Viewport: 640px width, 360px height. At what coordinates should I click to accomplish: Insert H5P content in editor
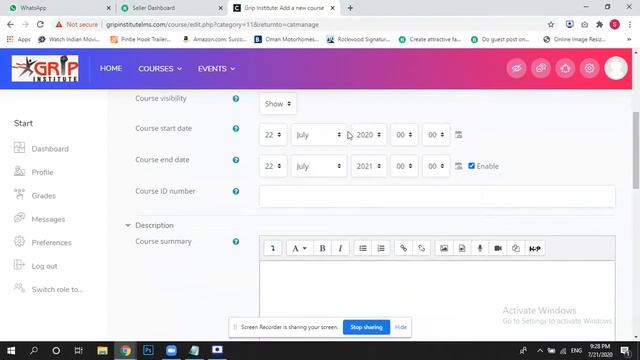[535, 248]
